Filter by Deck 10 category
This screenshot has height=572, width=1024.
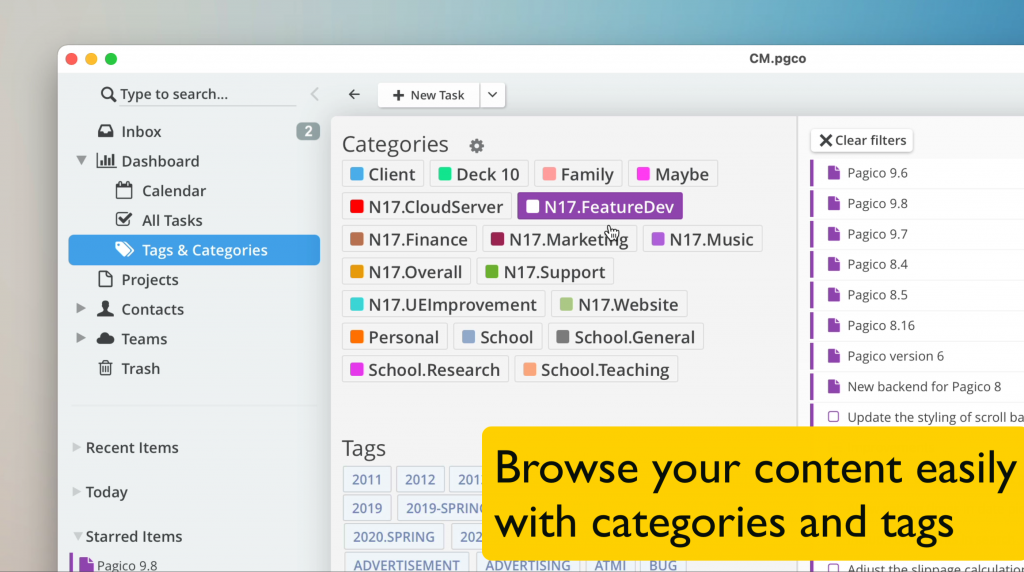479,174
